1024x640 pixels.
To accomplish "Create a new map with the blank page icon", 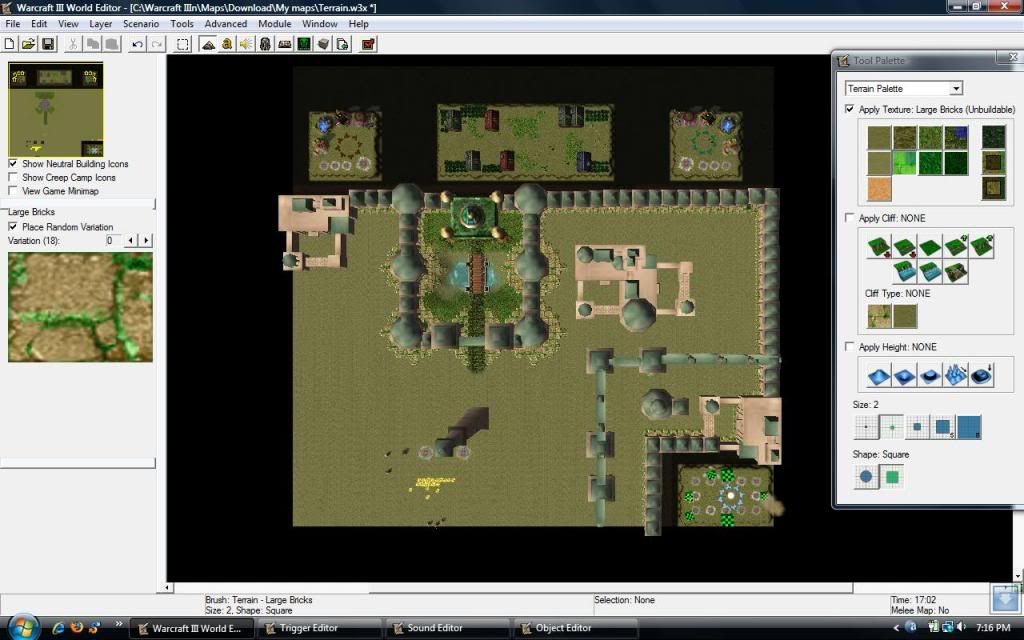I will click(10, 44).
